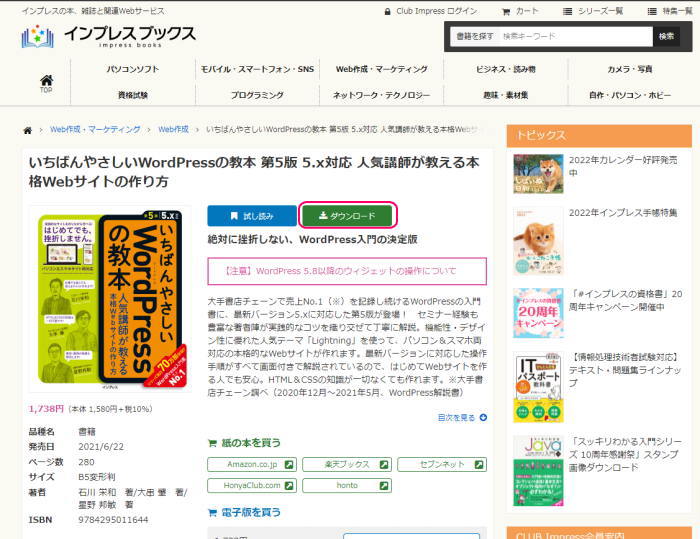Click the cart icon beside 紙の本を買う

pos(212,443)
